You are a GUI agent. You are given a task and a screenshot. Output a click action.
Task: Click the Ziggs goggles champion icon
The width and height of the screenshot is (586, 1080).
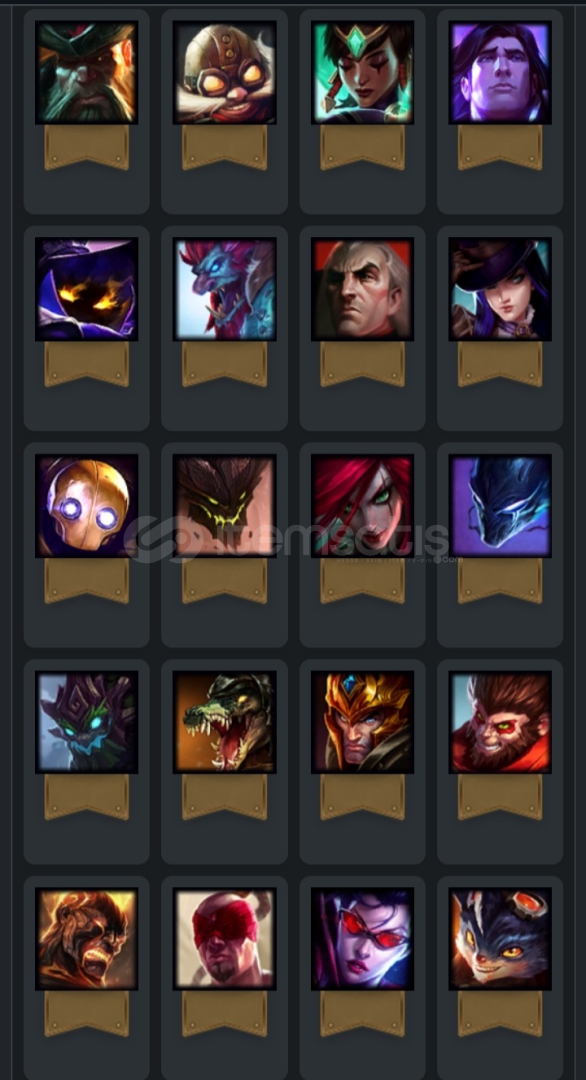[x=224, y=72]
